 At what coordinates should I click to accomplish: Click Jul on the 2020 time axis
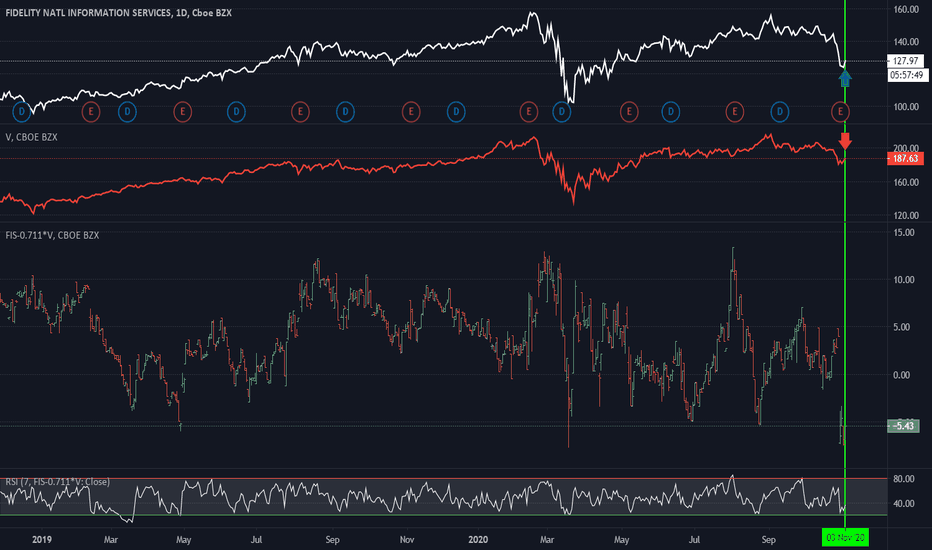tap(694, 540)
